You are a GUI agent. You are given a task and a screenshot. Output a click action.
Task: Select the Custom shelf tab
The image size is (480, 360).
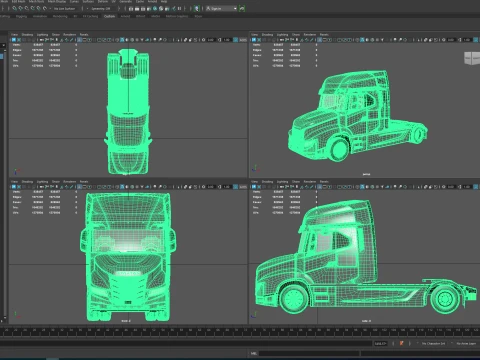coord(109,16)
